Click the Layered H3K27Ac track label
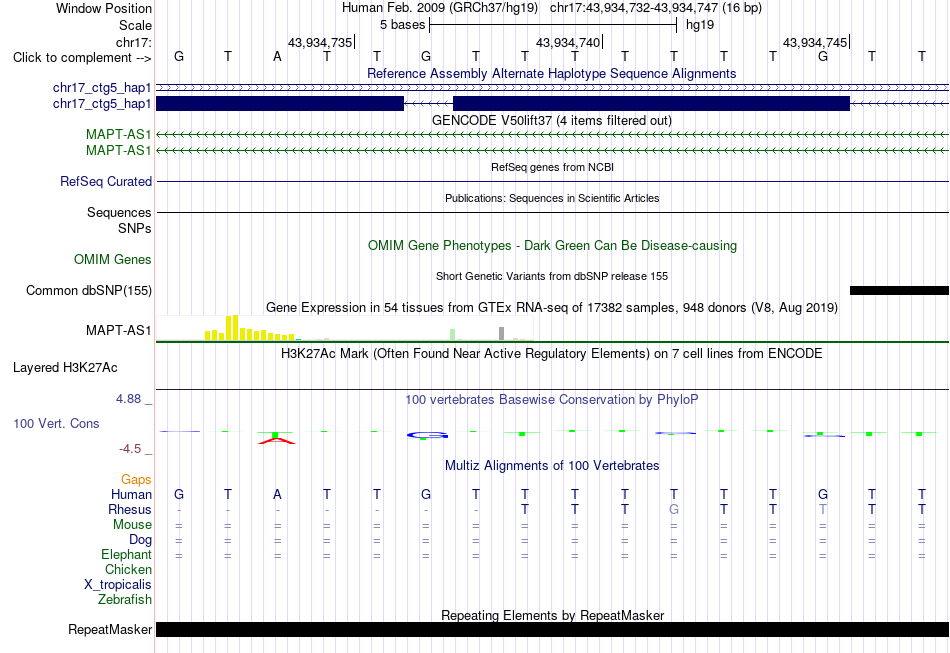This screenshot has width=950, height=653. 65,367
